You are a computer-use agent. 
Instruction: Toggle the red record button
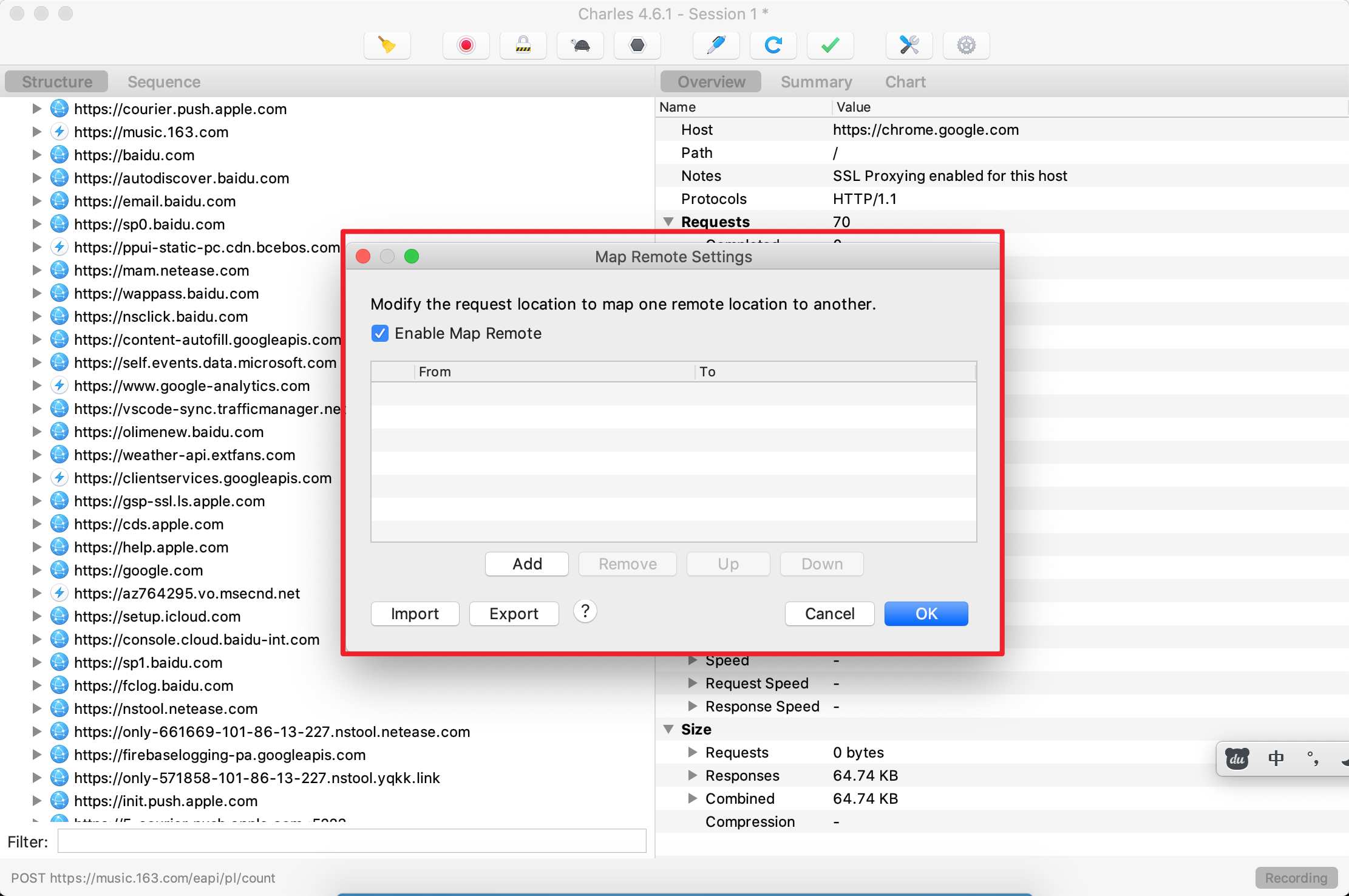[x=466, y=46]
